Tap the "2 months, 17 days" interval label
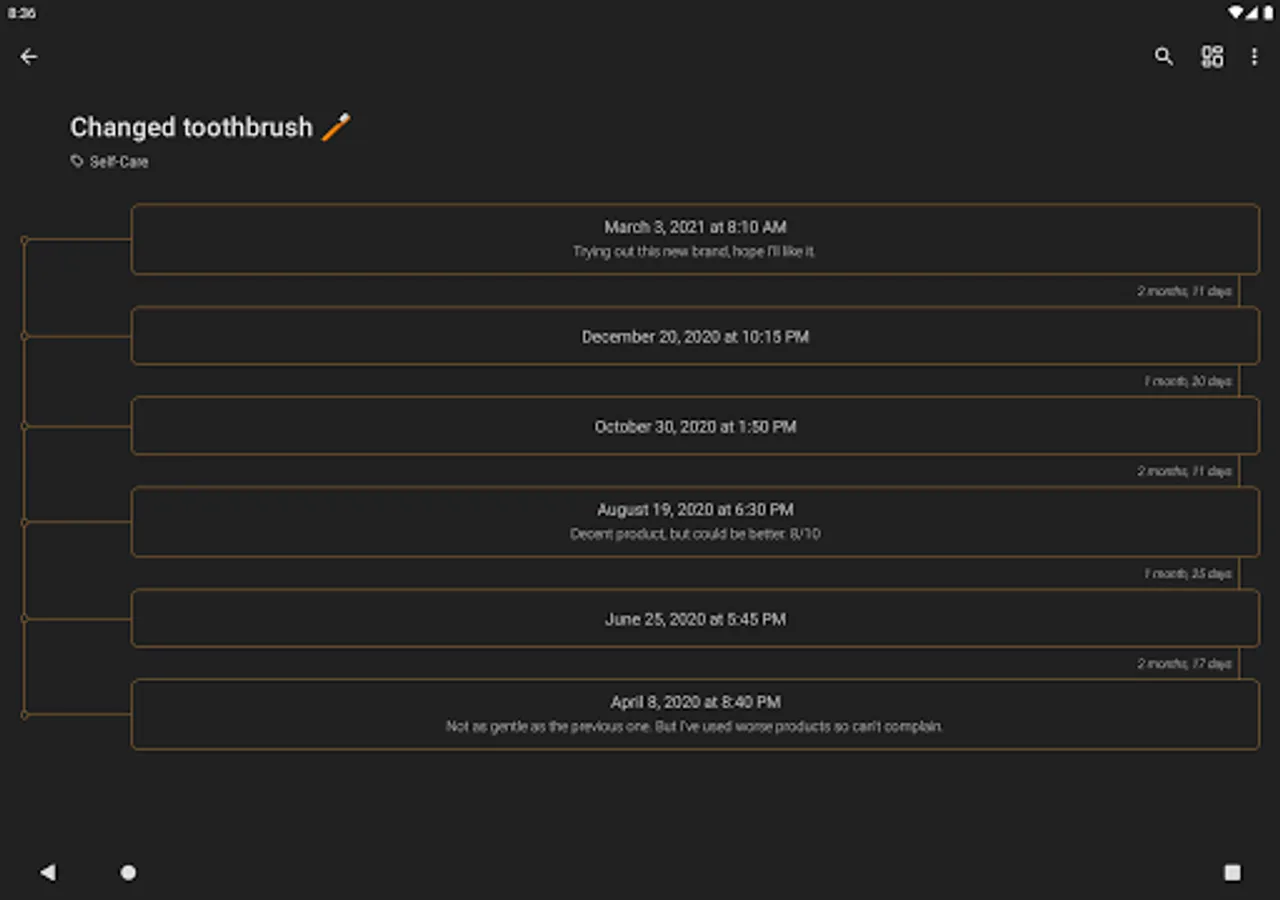The image size is (1280, 900). (1184, 663)
